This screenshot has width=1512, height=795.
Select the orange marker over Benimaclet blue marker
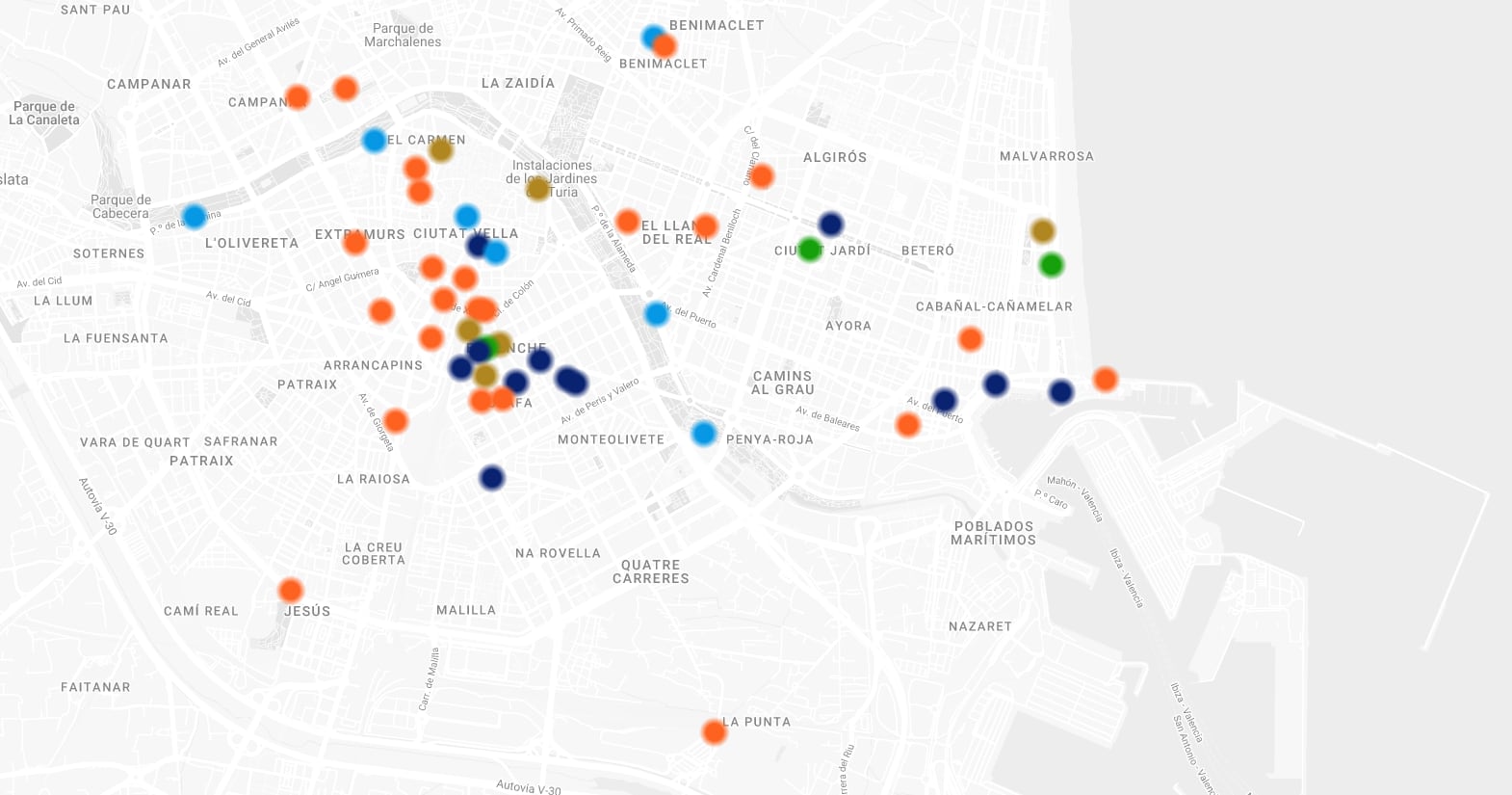[x=664, y=45]
